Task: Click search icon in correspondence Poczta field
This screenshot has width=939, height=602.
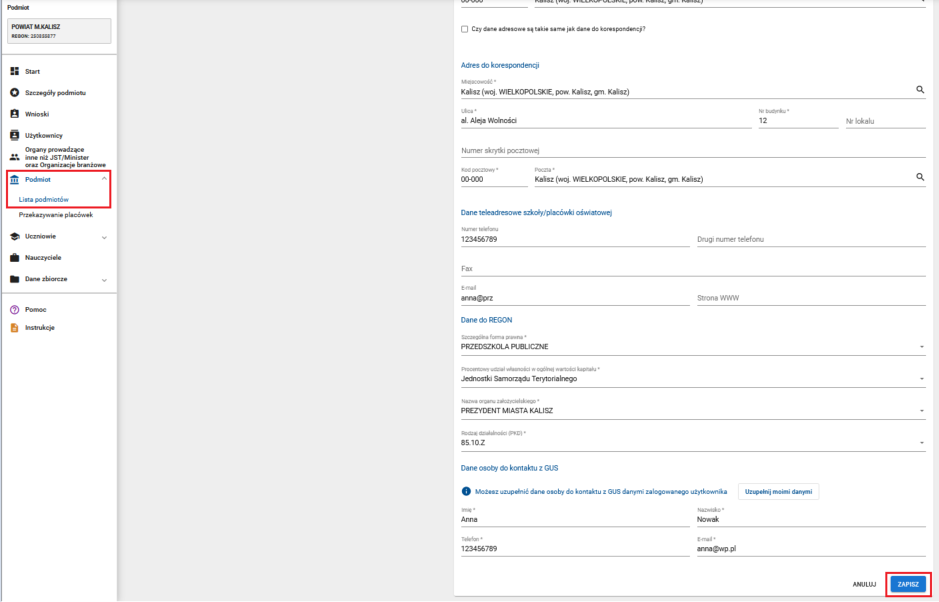Action: [x=920, y=178]
